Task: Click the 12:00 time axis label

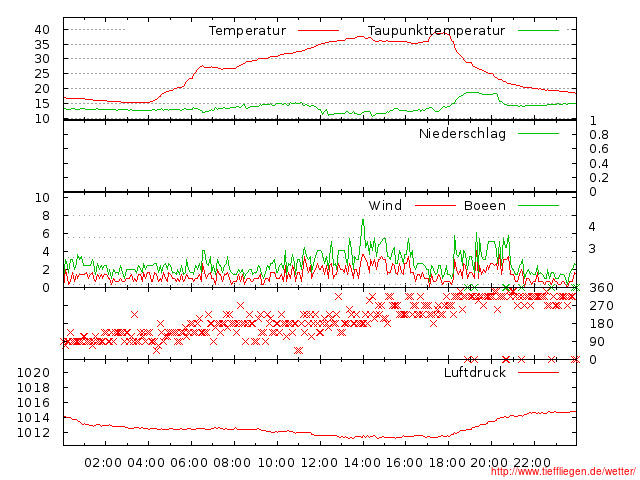Action: tap(319, 463)
